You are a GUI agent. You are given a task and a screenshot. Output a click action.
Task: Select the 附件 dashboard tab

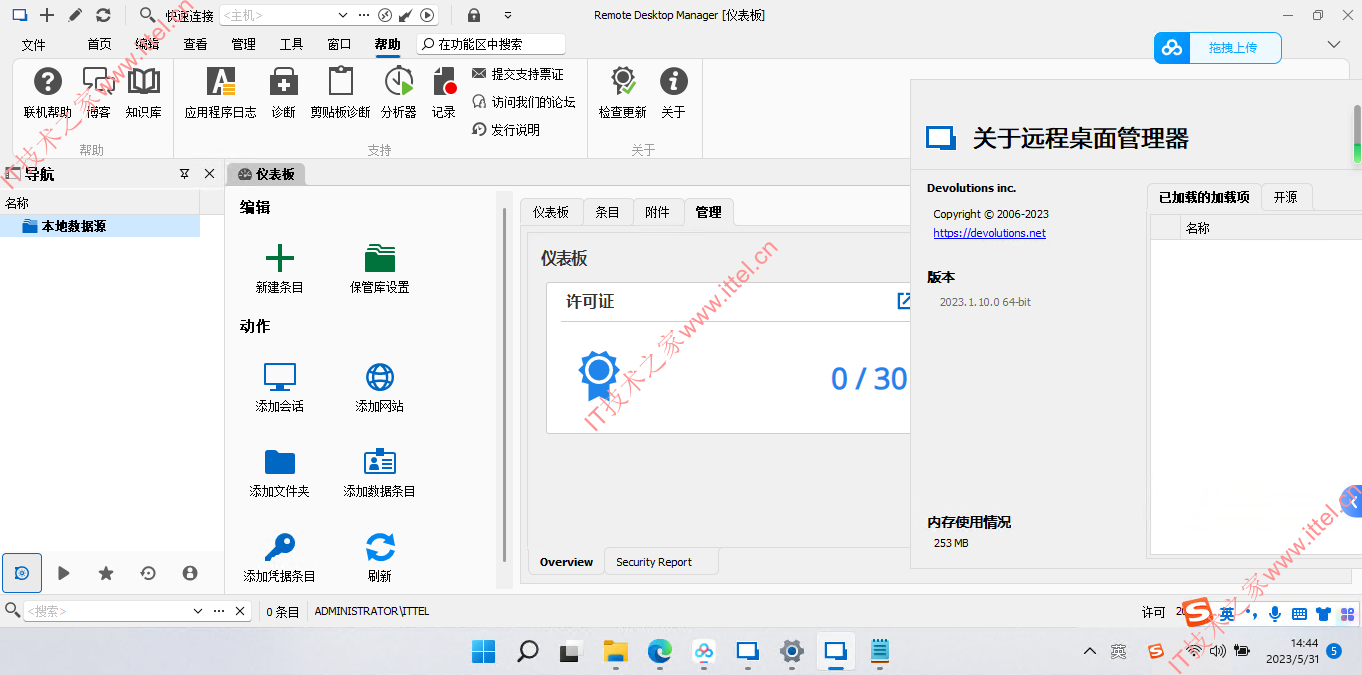(657, 212)
